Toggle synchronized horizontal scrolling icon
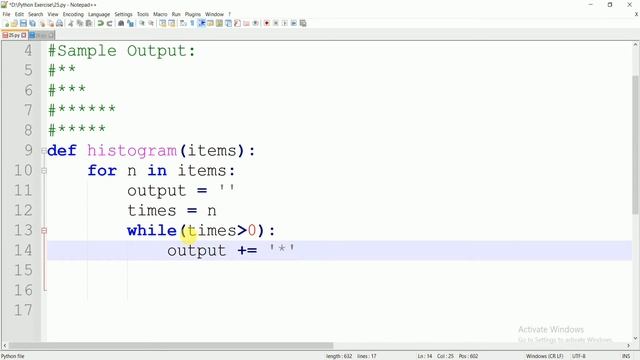 [171, 23]
